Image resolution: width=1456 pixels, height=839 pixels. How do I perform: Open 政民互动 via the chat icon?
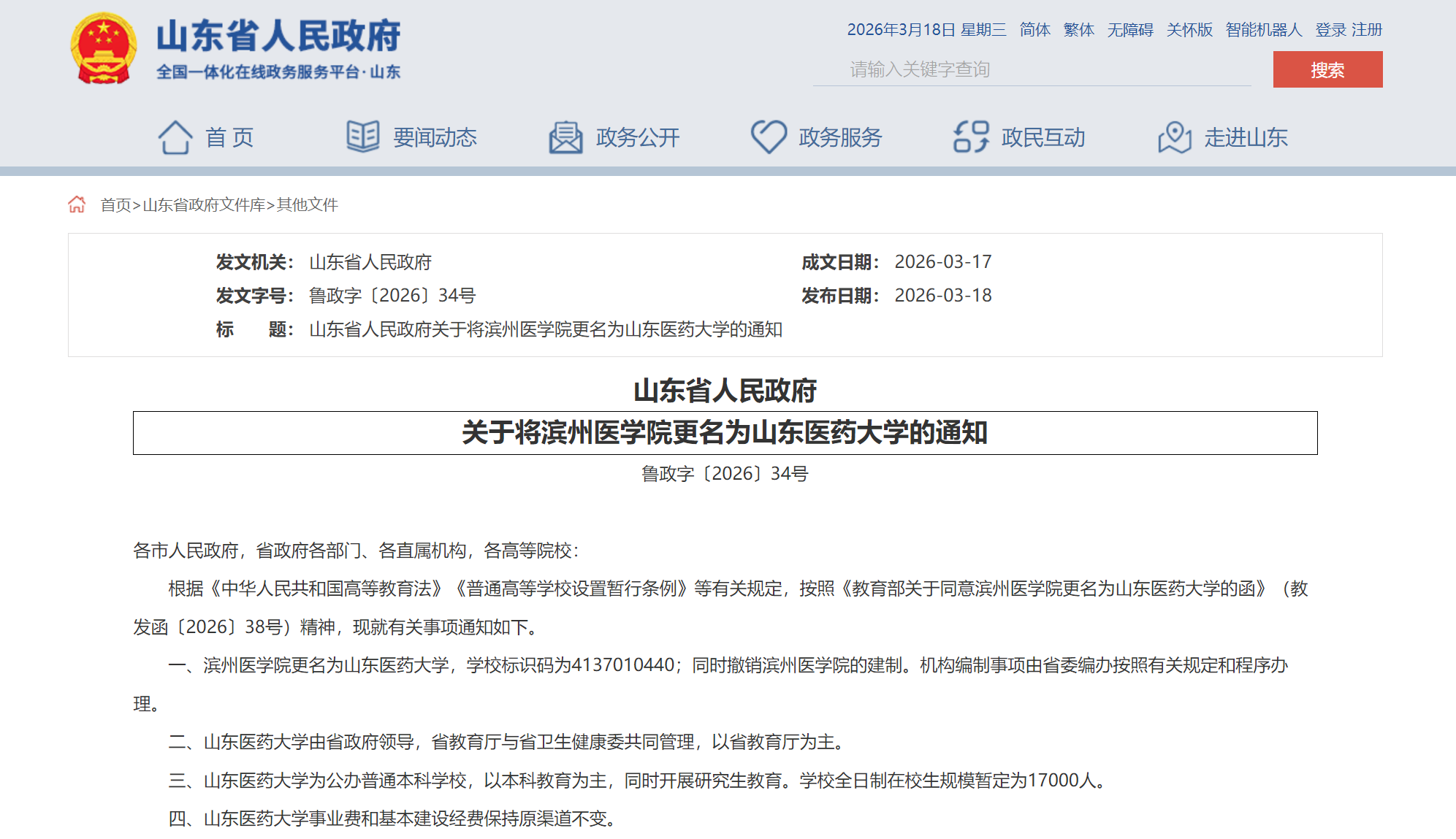point(969,136)
